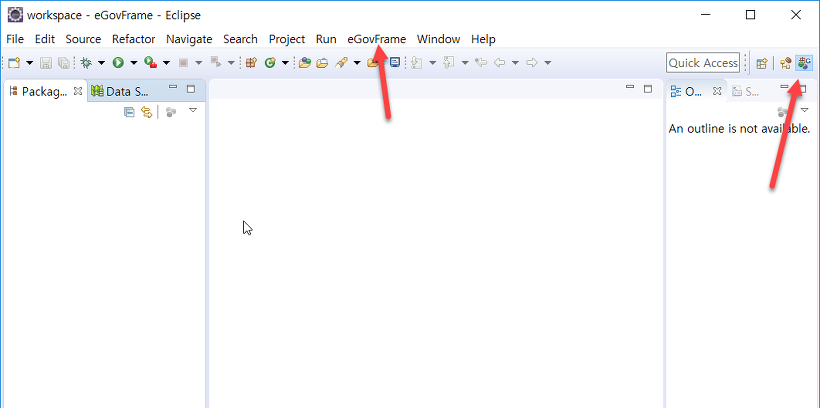The image size is (820, 408).
Task: Select the eGovFrame perspective icon
Action: (804, 63)
